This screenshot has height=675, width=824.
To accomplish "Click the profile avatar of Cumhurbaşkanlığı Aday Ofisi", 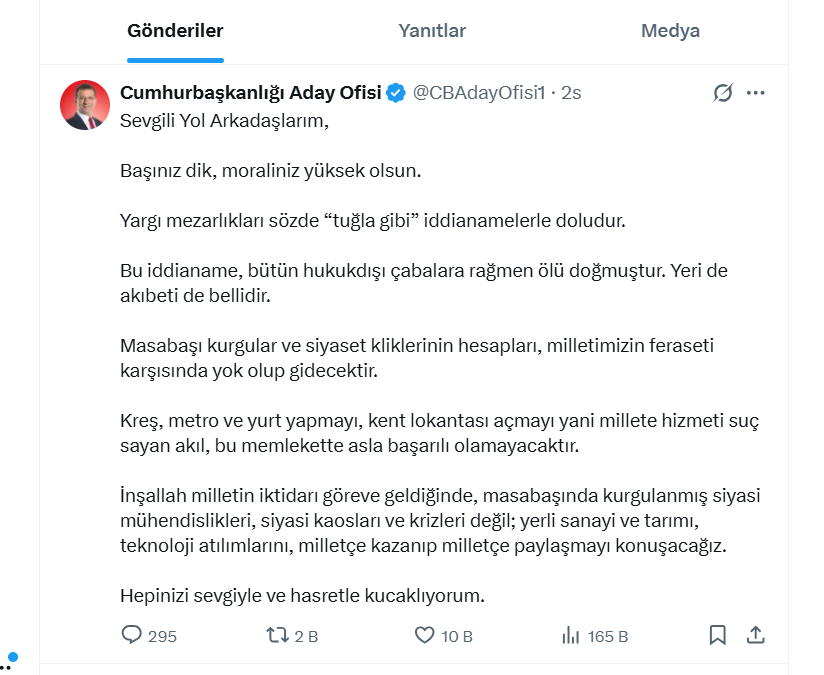I will [x=86, y=103].
